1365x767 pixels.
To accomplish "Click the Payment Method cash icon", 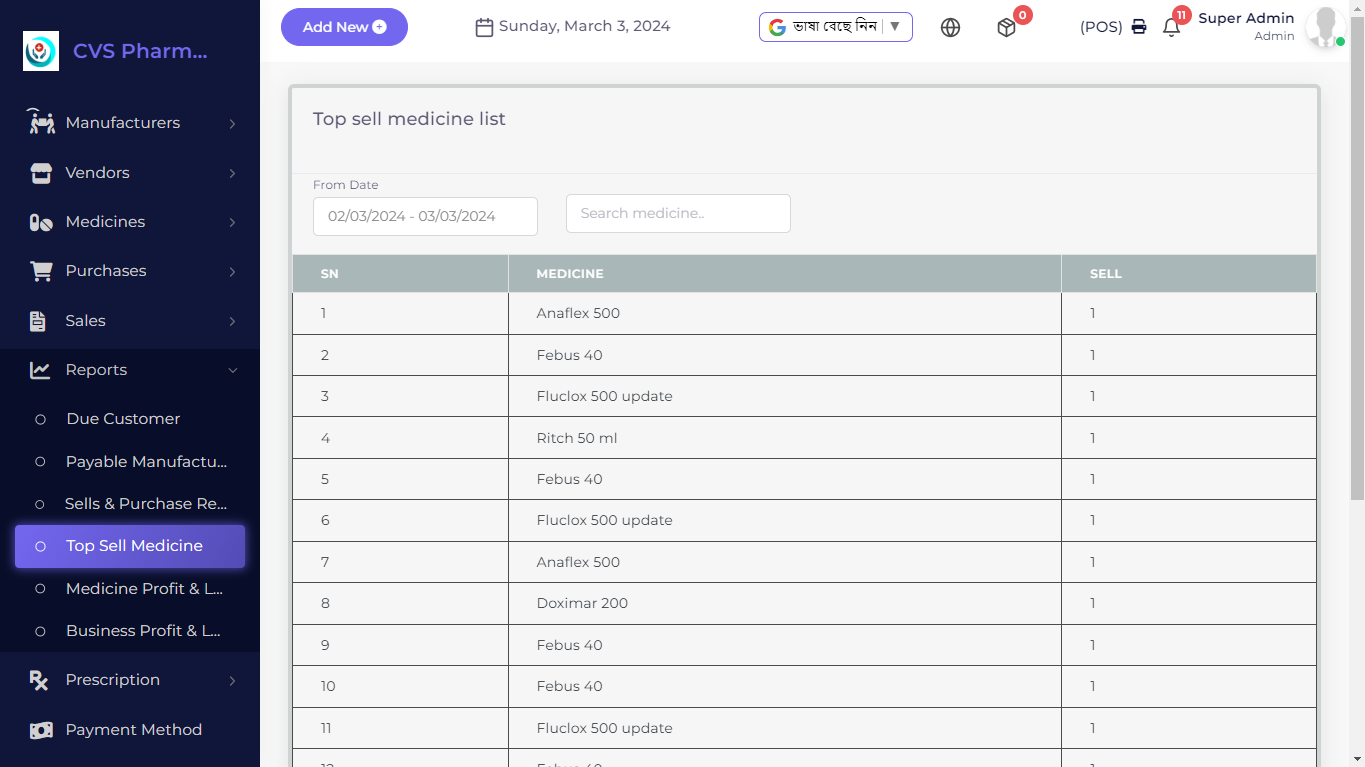I will (41, 730).
